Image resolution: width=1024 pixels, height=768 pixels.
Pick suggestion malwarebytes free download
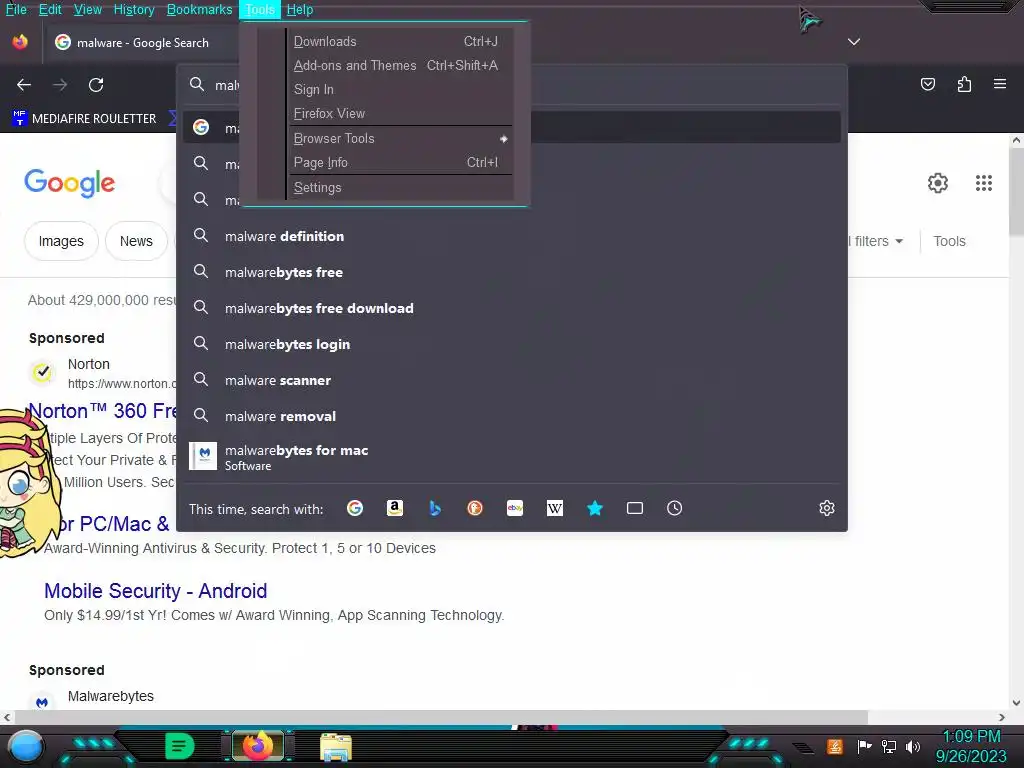coord(512,308)
